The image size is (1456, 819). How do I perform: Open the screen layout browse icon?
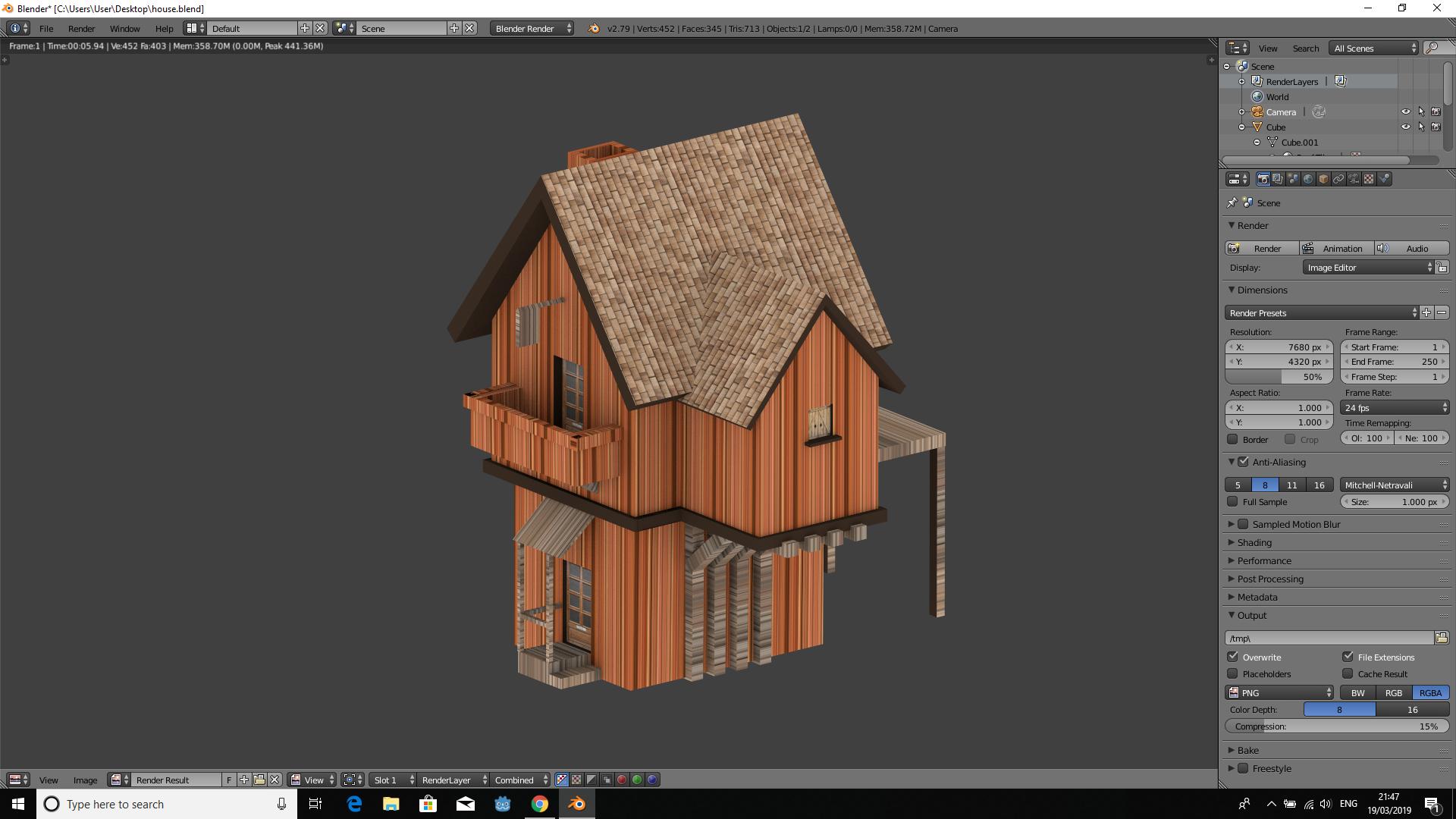tap(196, 28)
